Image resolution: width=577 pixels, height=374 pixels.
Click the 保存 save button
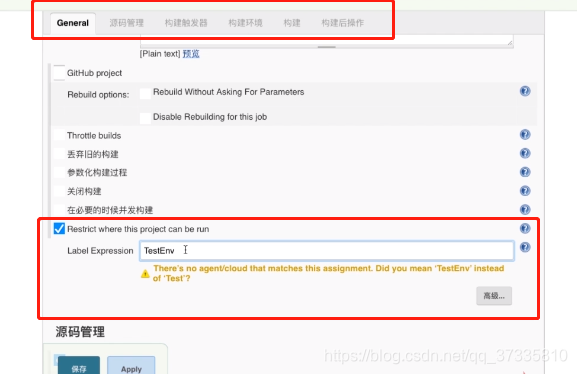pyautogui.click(x=79, y=366)
